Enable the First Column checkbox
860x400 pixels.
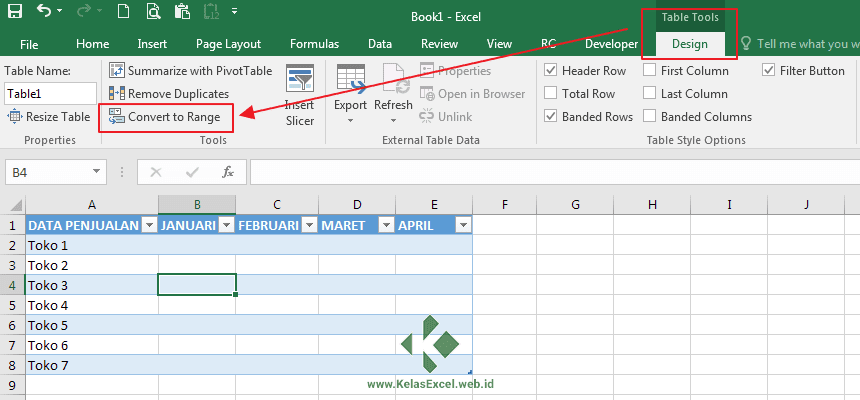[649, 71]
